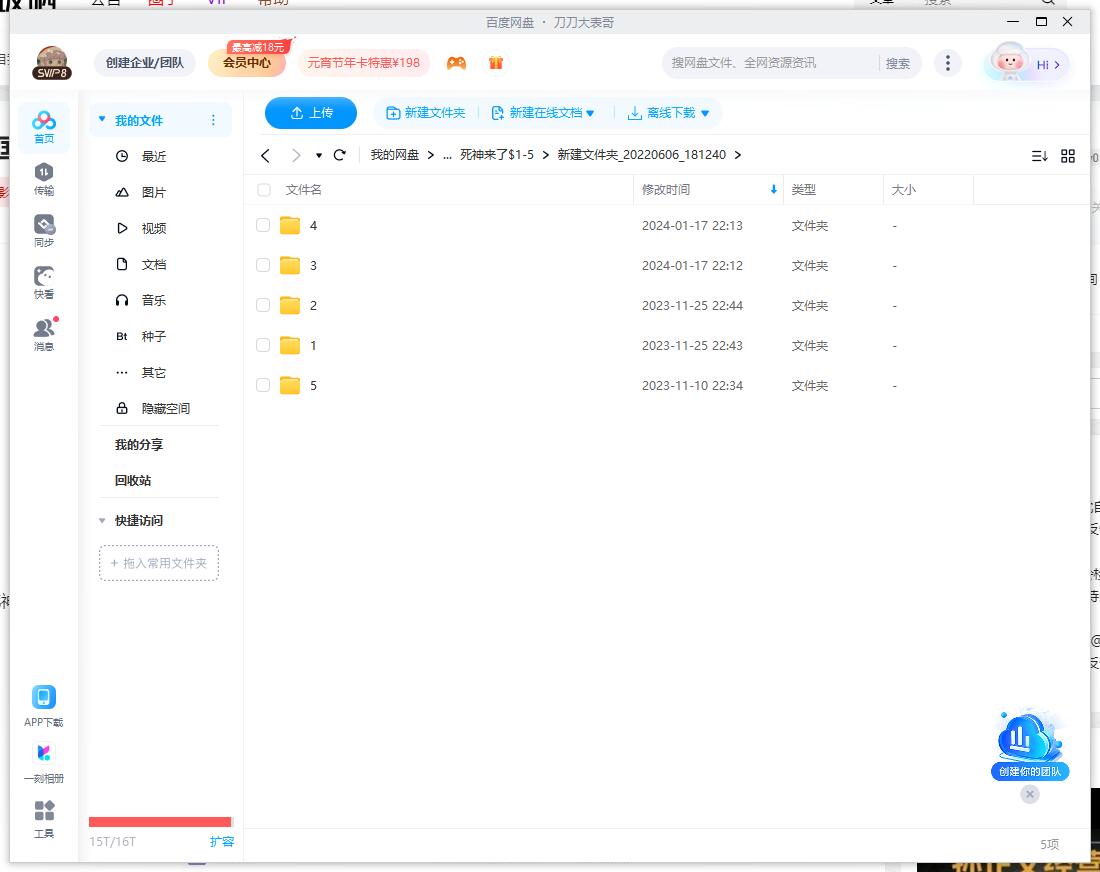This screenshot has height=872, width=1100.
Task: Open folder 2 via its folder icon
Action: click(290, 305)
